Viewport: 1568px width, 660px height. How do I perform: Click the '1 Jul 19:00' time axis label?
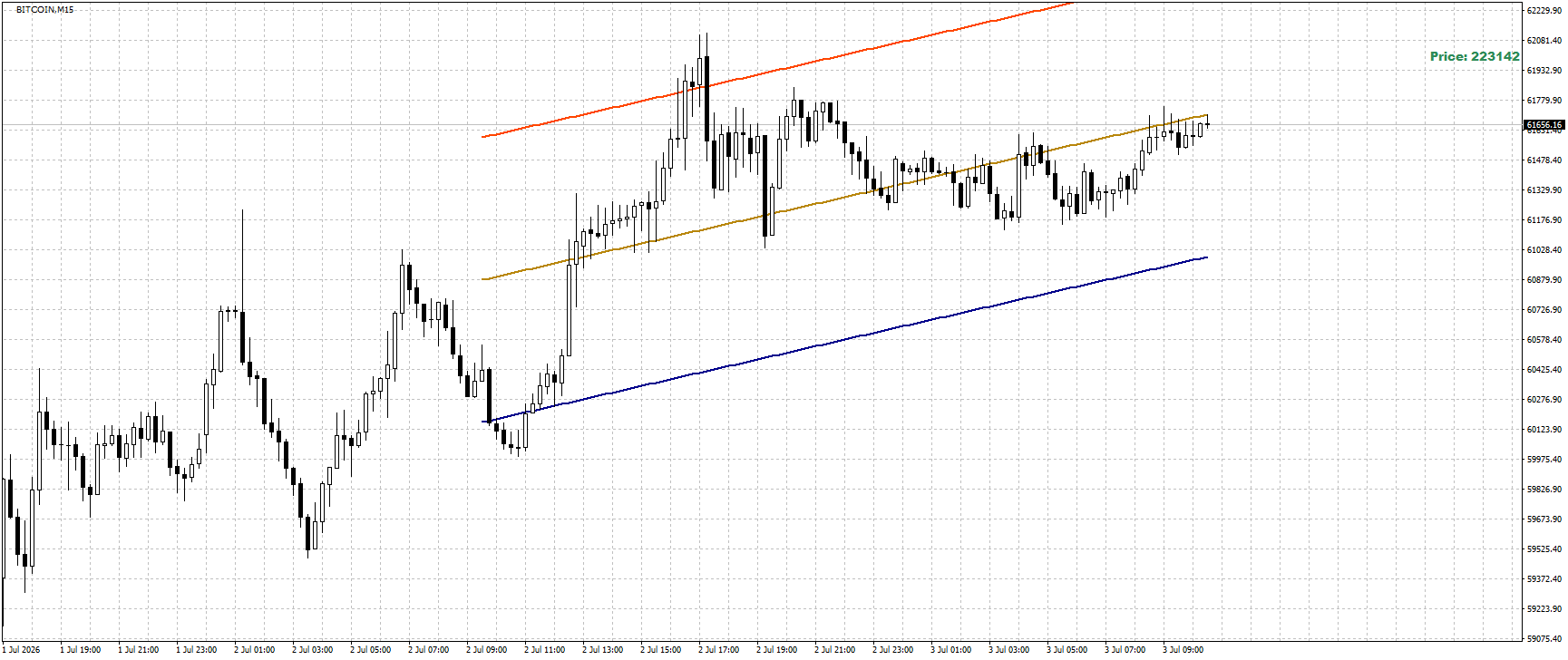click(x=80, y=650)
